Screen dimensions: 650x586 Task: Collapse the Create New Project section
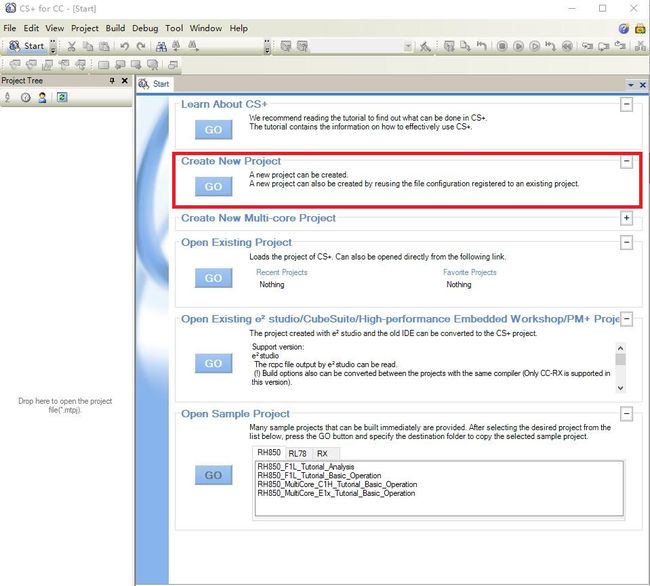(x=626, y=161)
